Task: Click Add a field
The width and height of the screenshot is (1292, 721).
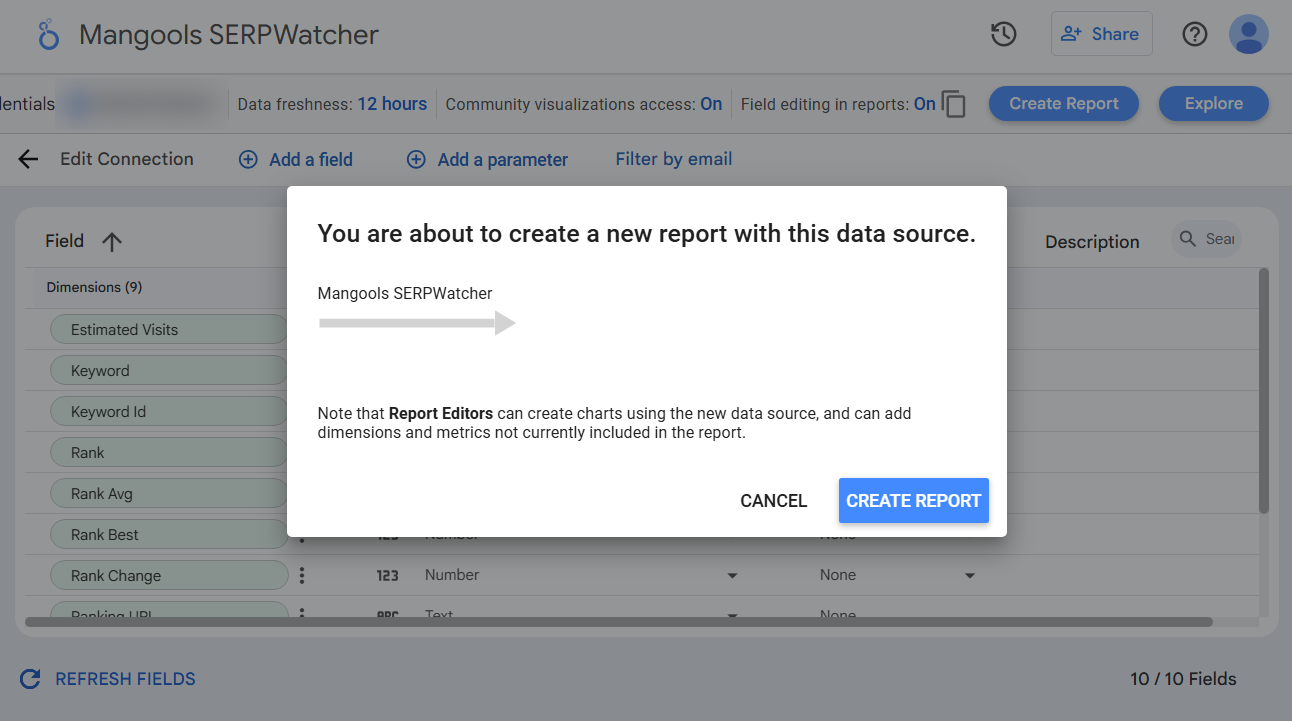Action: pyautogui.click(x=296, y=160)
